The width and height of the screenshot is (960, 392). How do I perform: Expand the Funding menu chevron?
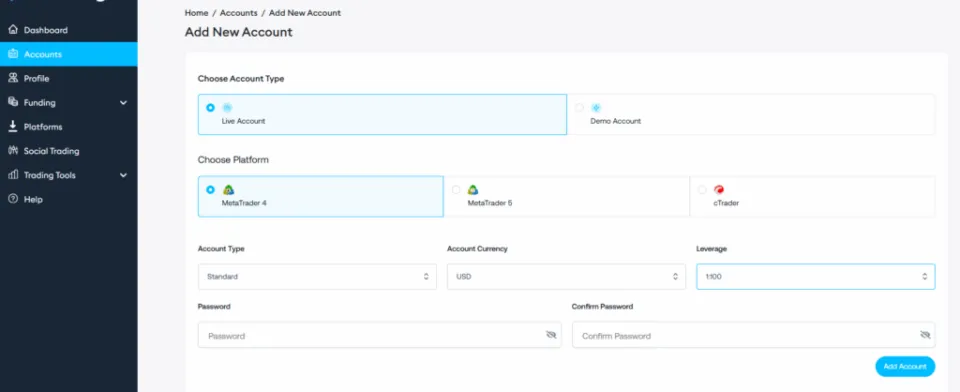[123, 103]
